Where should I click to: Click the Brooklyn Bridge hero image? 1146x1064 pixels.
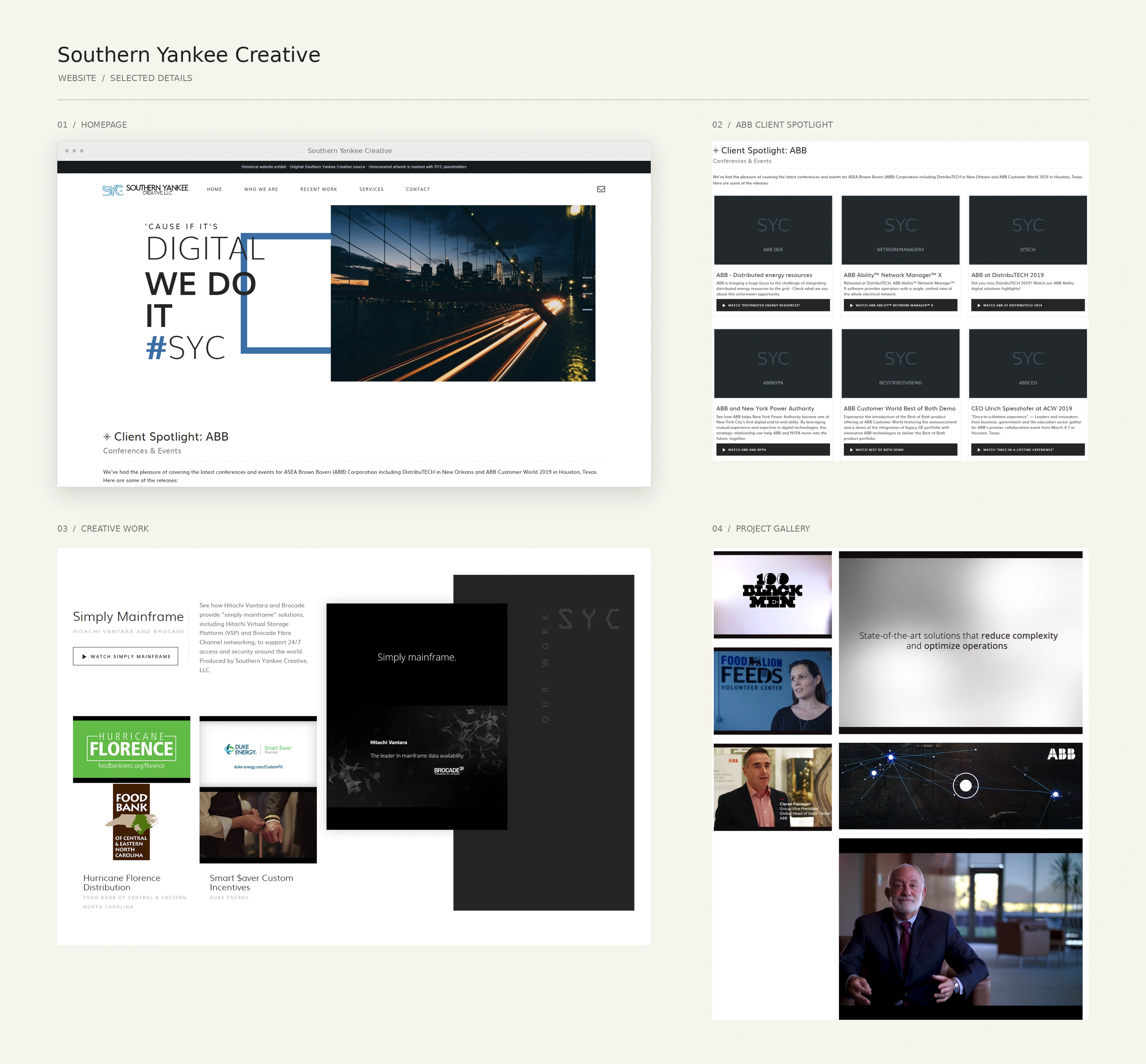click(x=462, y=293)
